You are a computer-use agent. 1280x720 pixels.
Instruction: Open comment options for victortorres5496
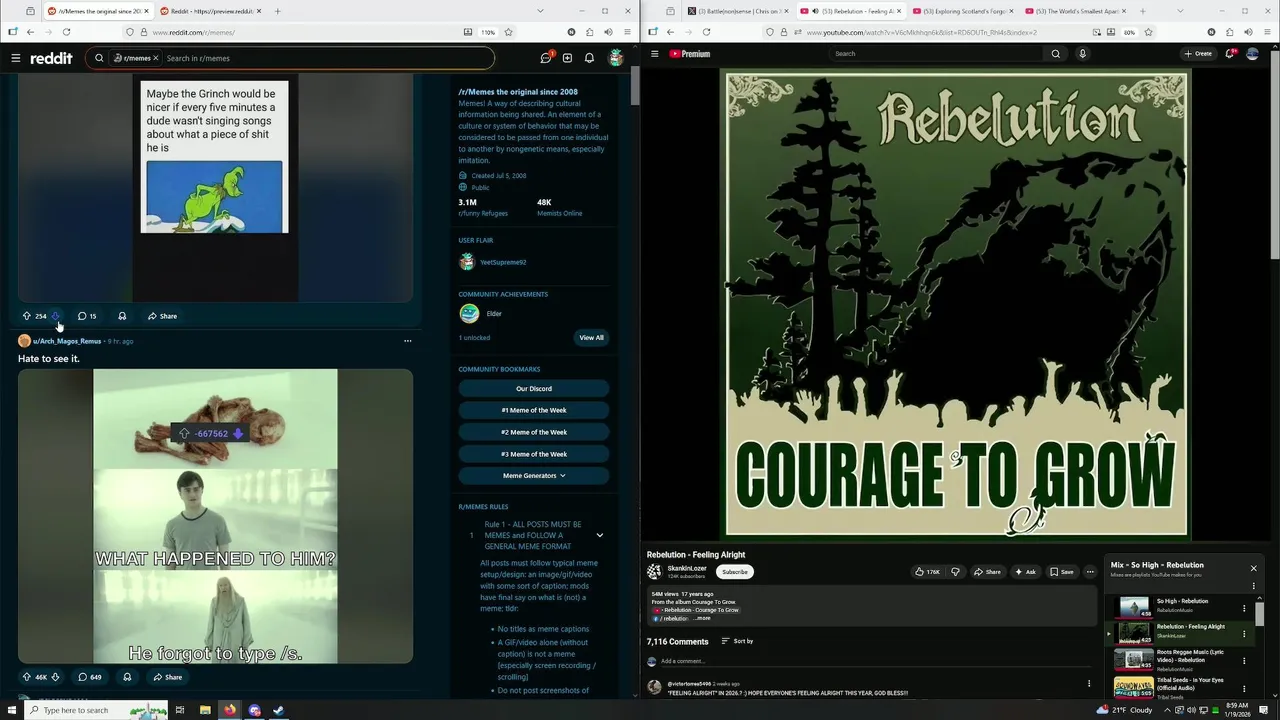[1089, 684]
